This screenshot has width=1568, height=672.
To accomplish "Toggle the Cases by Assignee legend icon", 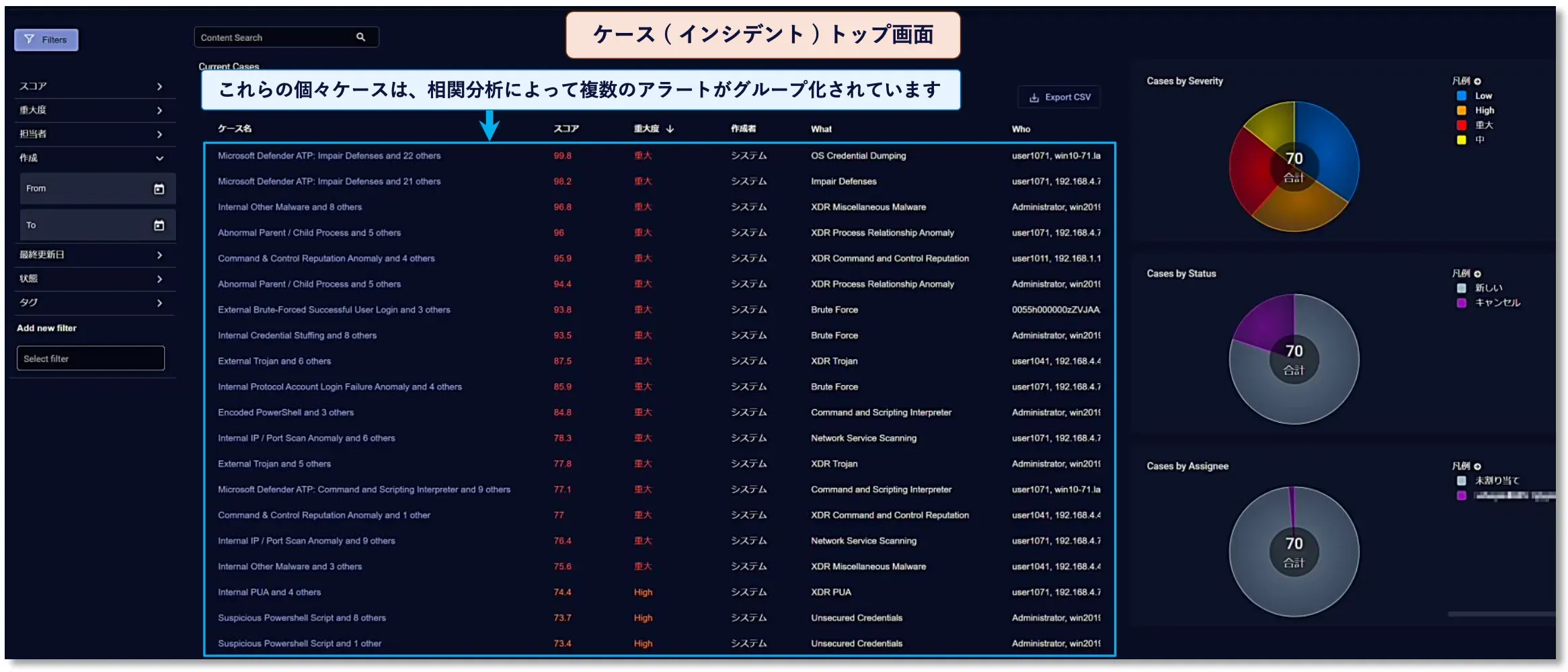I will click(x=1477, y=466).
